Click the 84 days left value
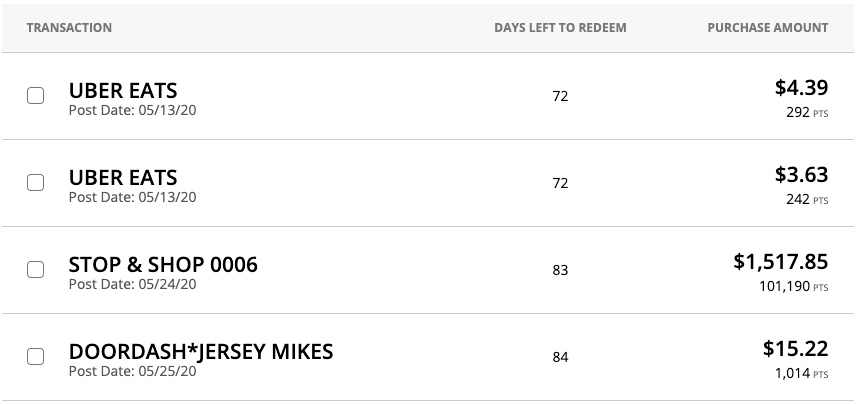 (x=560, y=357)
